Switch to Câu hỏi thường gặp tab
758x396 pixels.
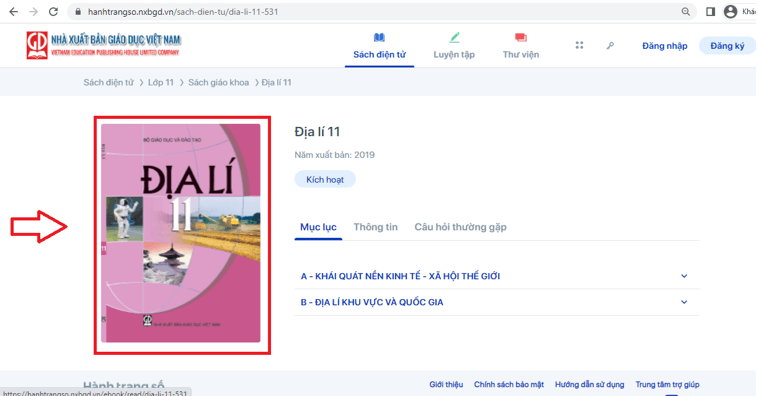[x=460, y=227]
